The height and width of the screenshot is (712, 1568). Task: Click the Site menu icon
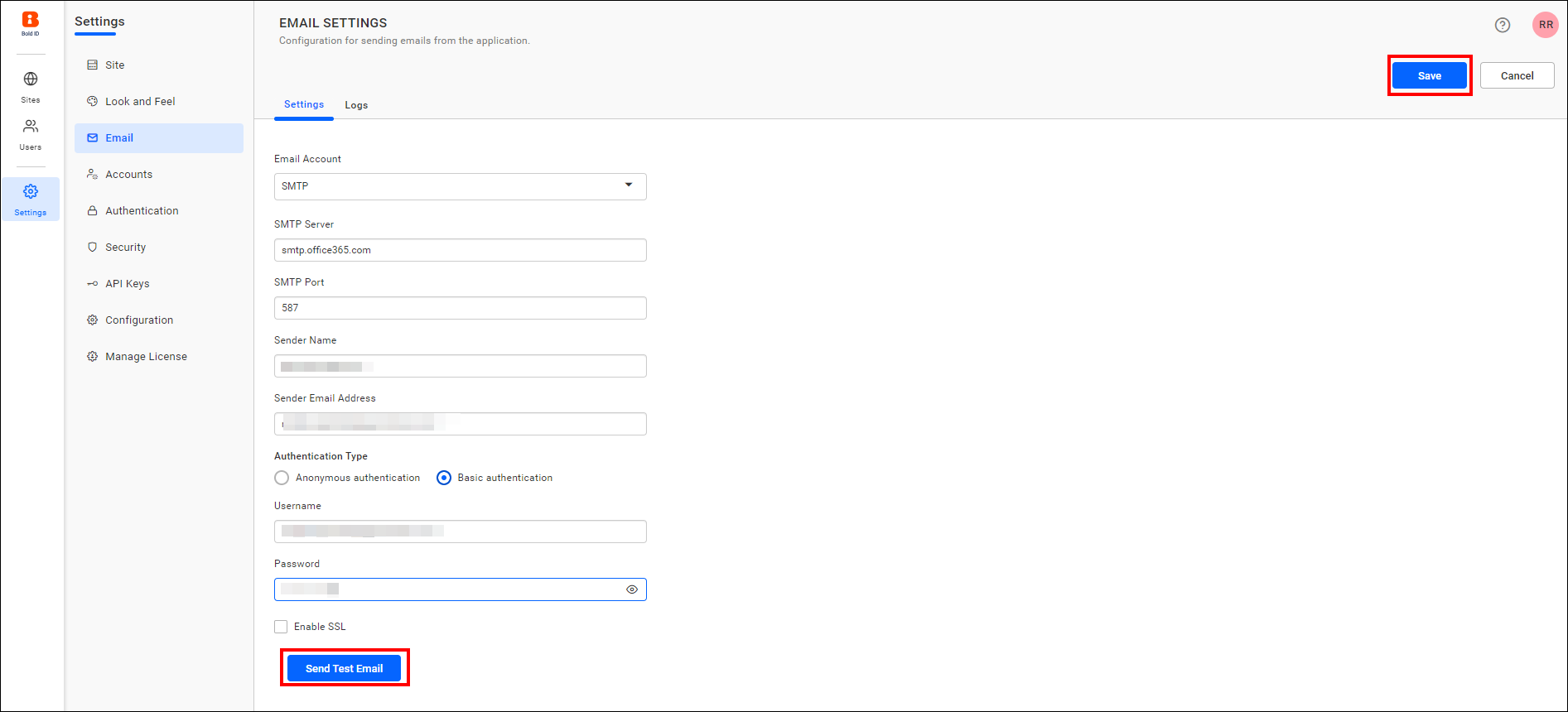click(93, 65)
